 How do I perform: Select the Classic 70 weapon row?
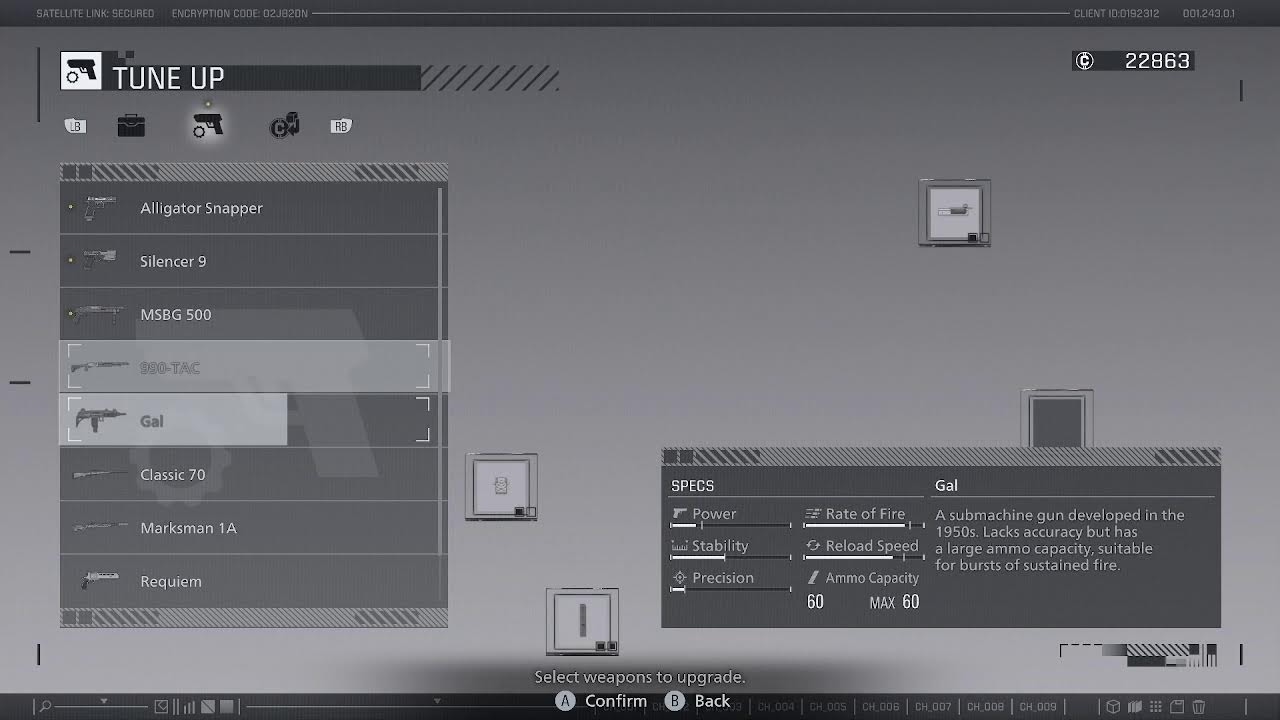[x=249, y=474]
